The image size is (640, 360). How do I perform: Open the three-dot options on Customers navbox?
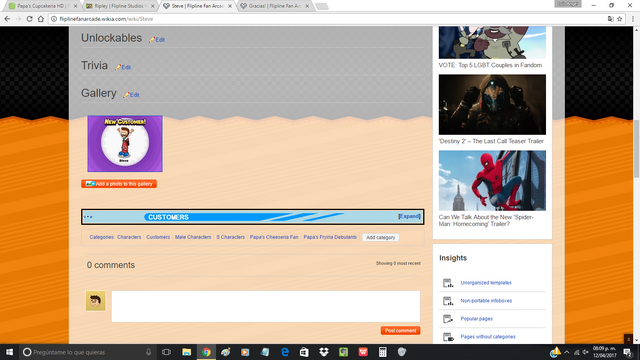(88, 217)
